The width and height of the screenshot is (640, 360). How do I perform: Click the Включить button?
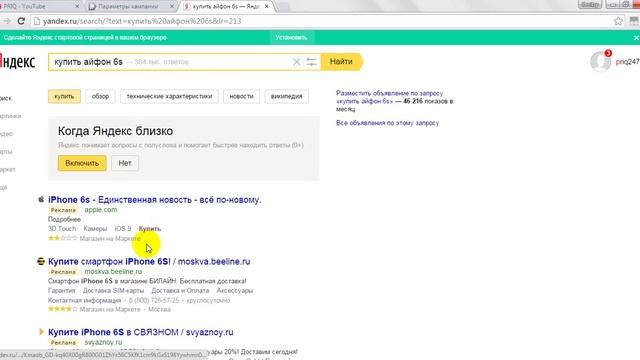(x=82, y=163)
